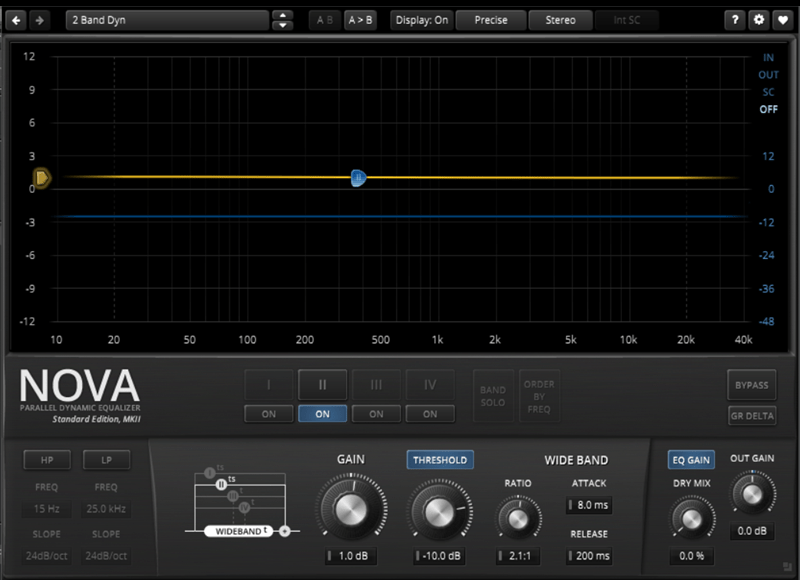The image size is (800, 580).
Task: Toggle band I ON switch
Action: click(269, 414)
